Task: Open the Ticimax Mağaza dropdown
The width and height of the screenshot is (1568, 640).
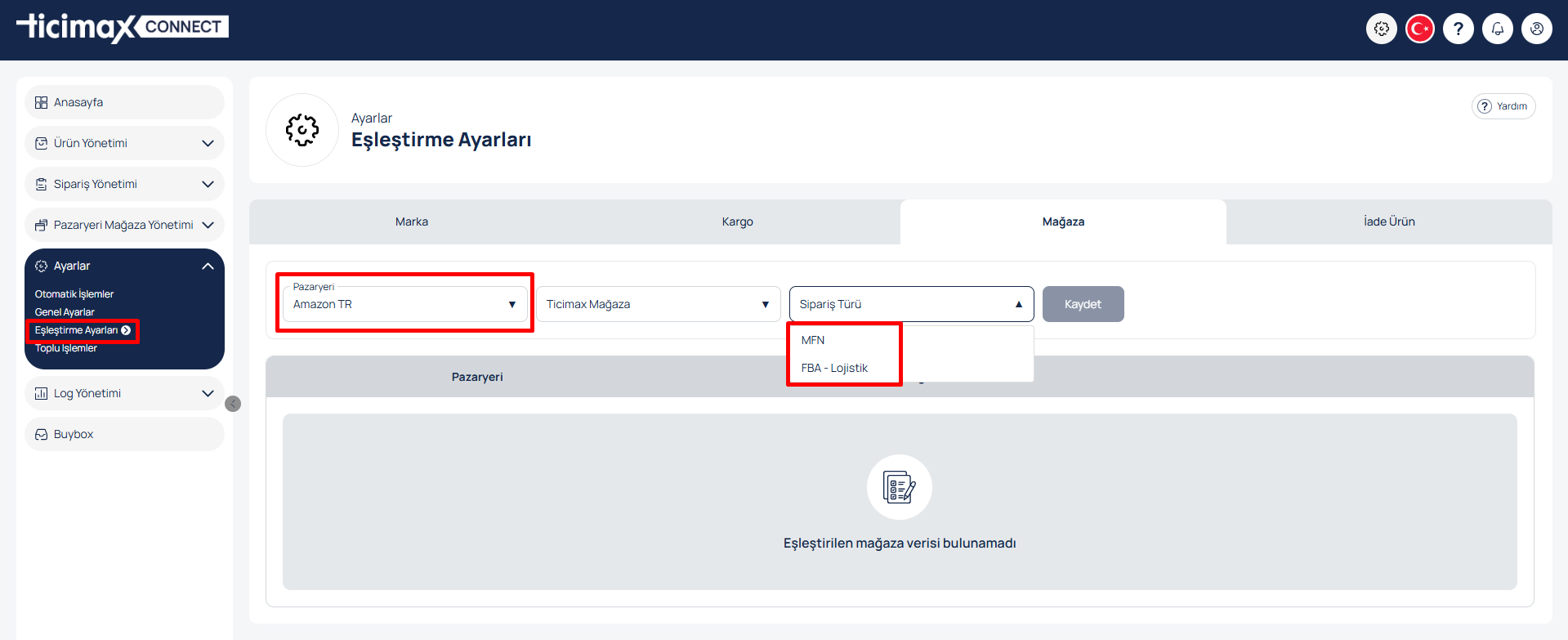Action: tap(658, 304)
